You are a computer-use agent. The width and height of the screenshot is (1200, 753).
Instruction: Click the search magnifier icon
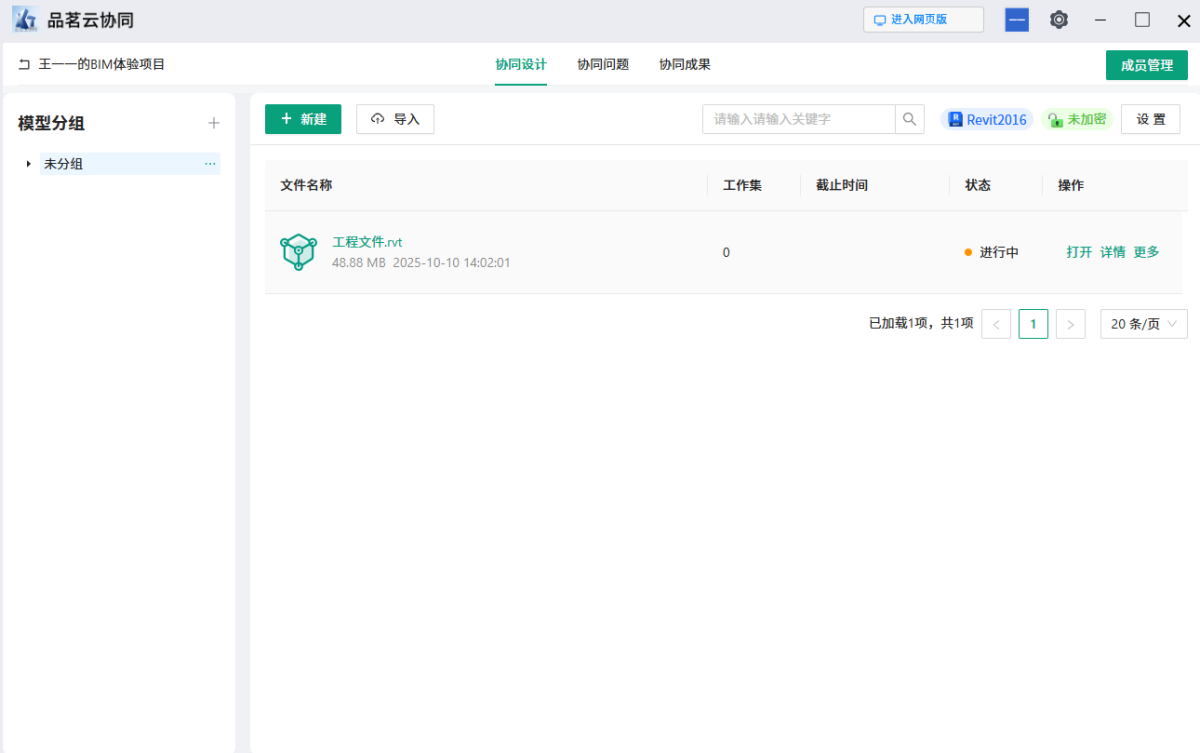[x=909, y=119]
